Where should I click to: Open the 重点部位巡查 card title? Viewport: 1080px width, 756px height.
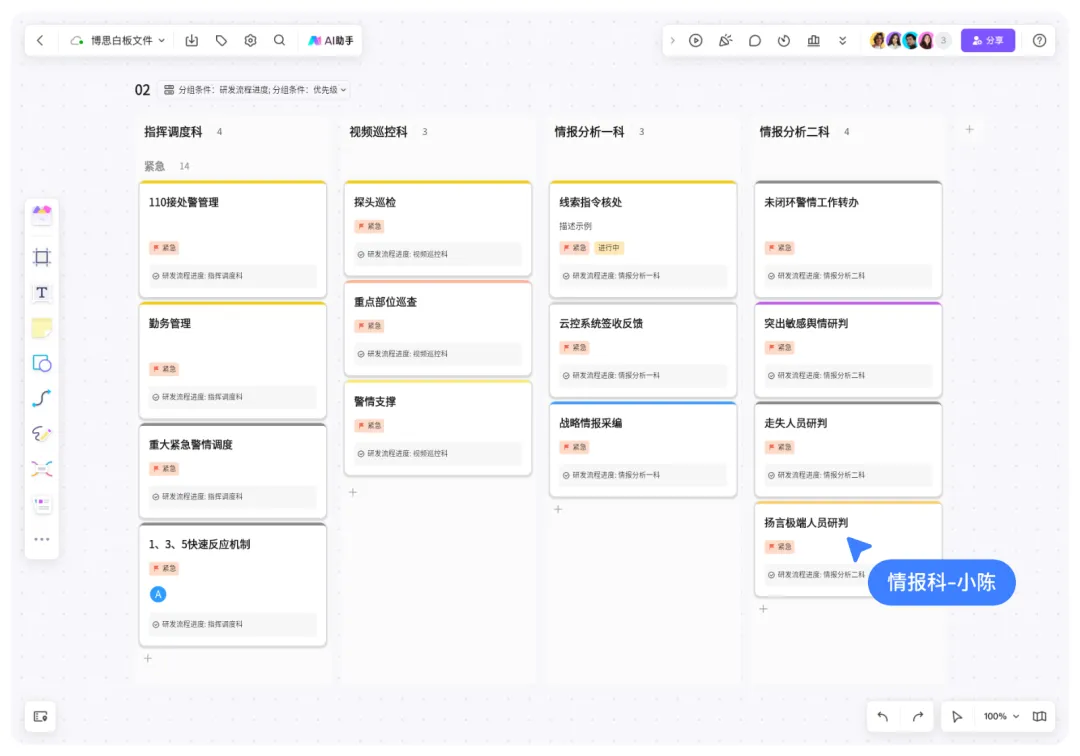pos(385,302)
